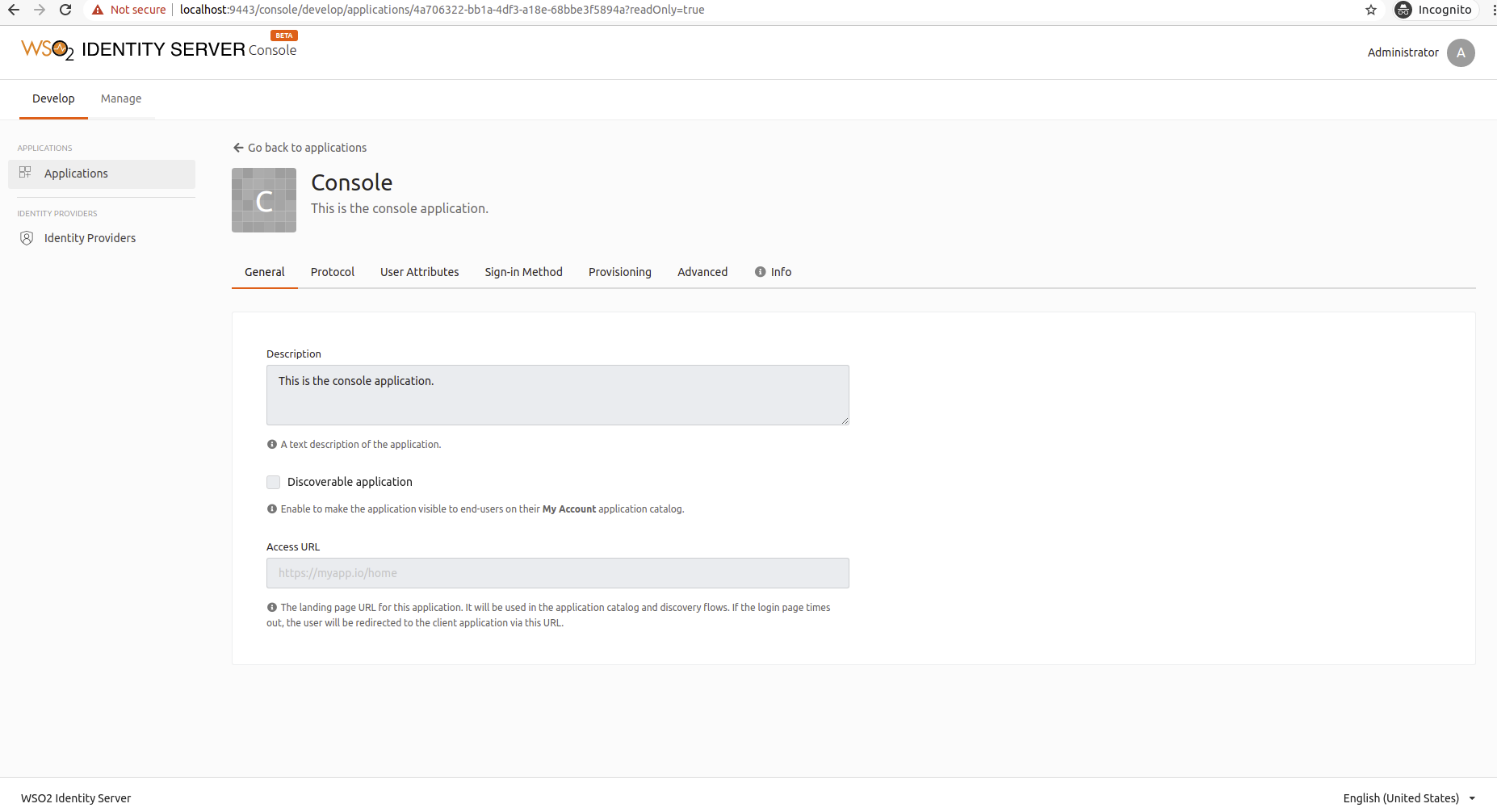1497x812 pixels.
Task: Open the Info tab
Action: pyautogui.click(x=773, y=272)
